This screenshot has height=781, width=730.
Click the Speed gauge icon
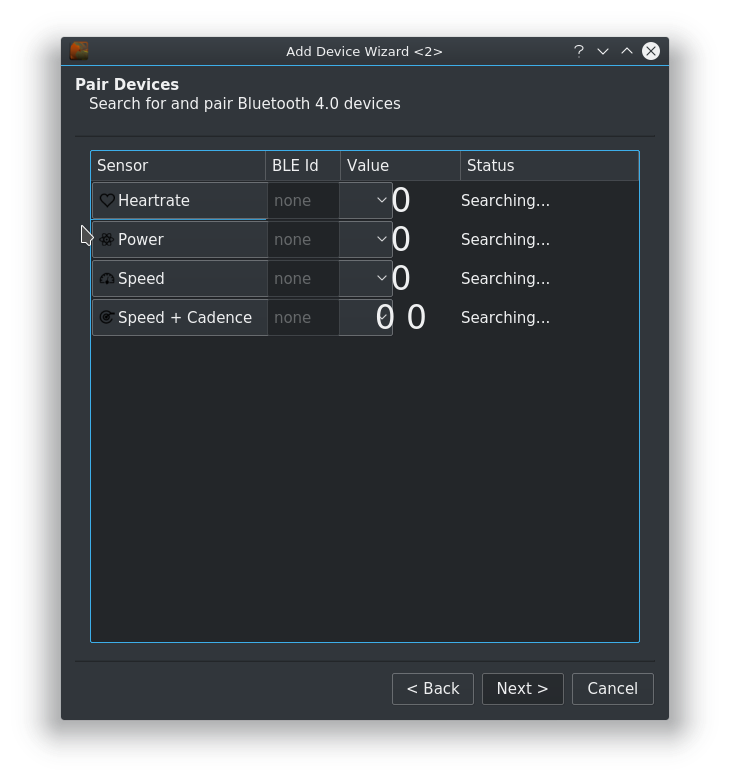pyautogui.click(x=107, y=278)
